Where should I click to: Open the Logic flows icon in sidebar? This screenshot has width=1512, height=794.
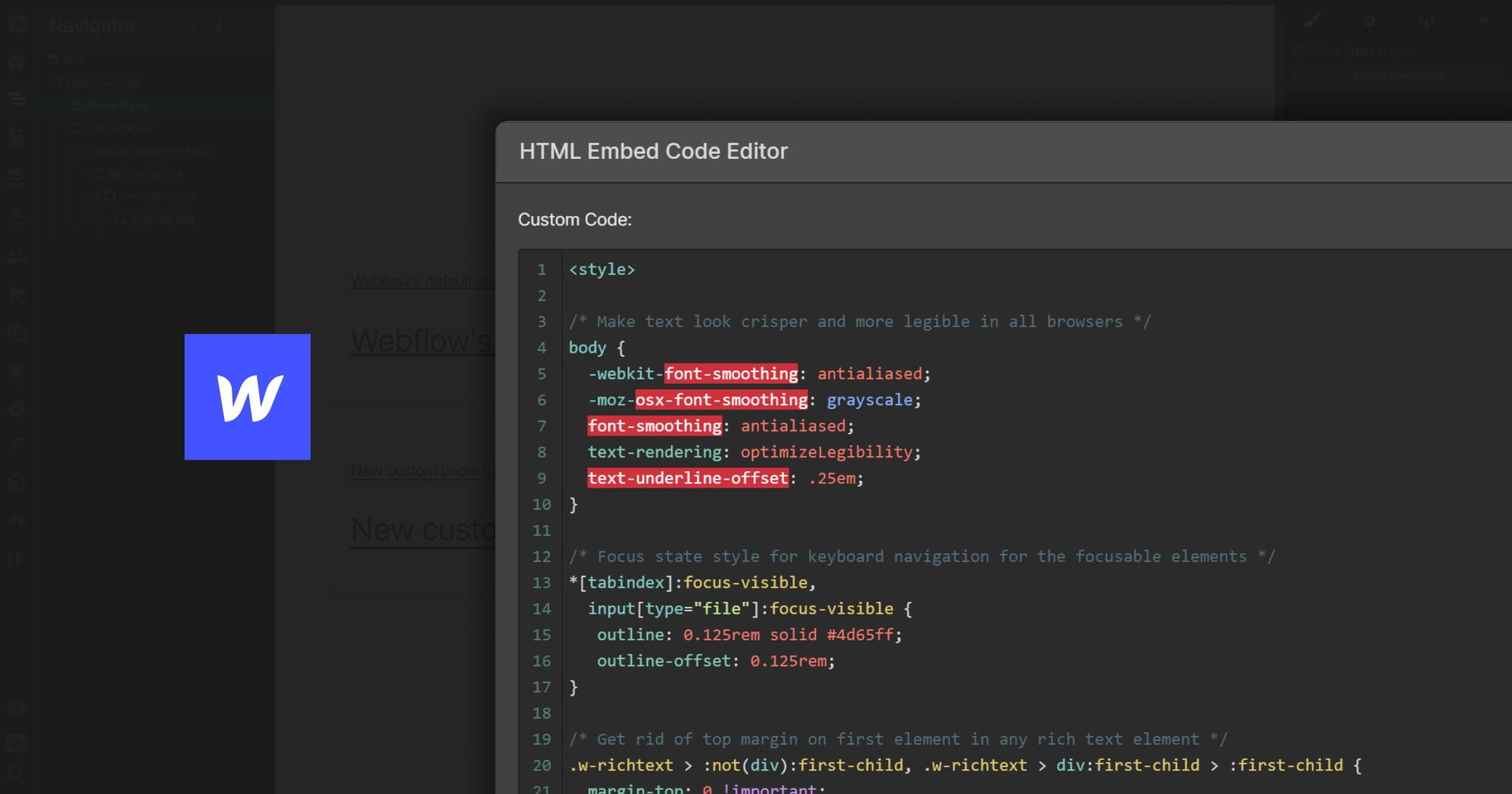coord(17,218)
